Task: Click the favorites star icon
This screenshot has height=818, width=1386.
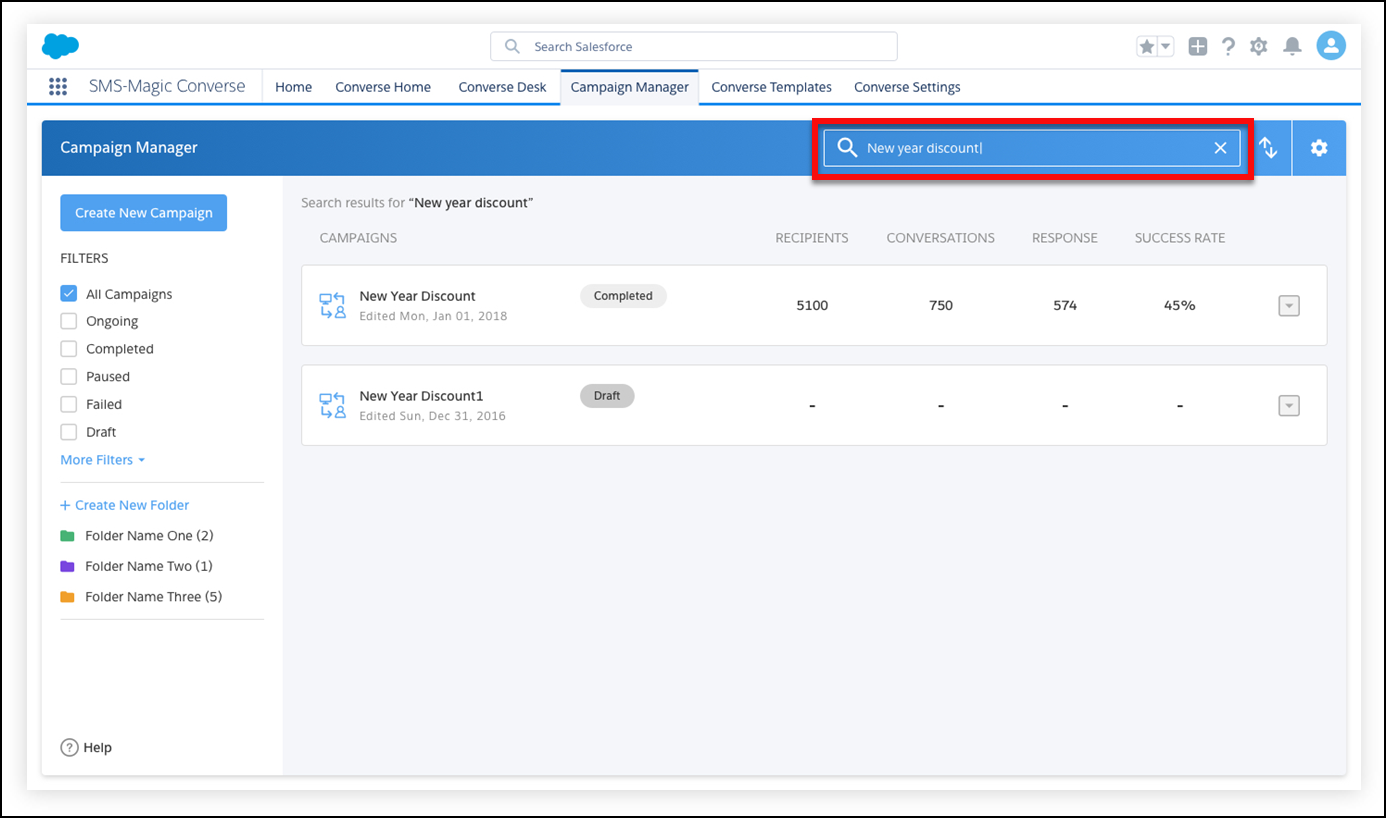Action: (x=1147, y=46)
